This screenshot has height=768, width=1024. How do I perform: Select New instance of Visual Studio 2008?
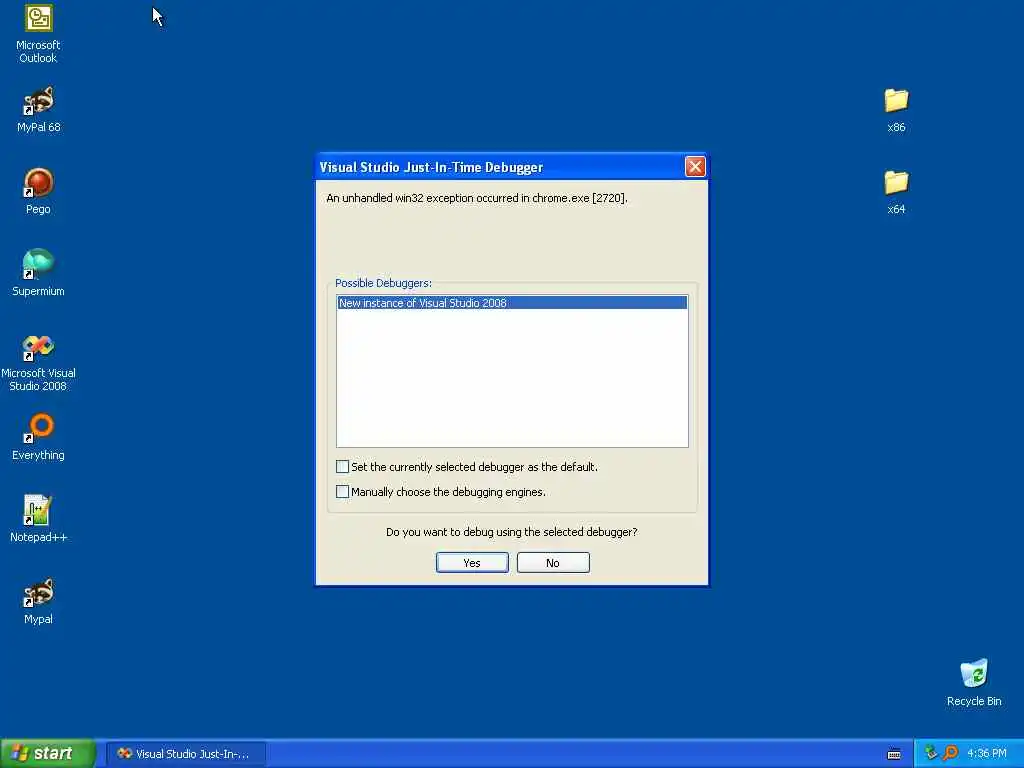click(512, 302)
